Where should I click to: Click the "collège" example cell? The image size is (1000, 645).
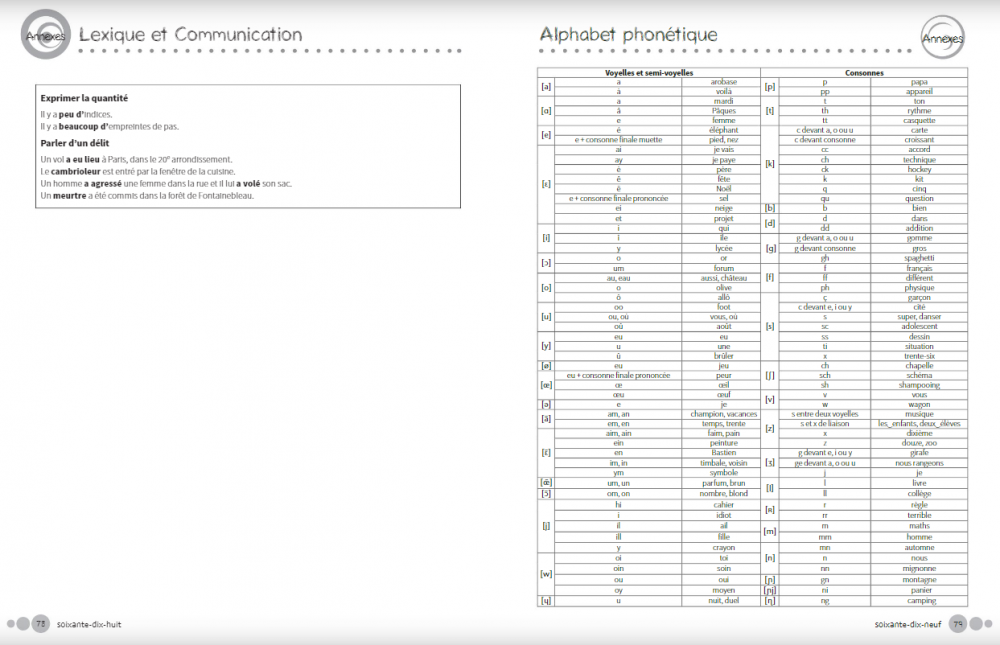pyautogui.click(x=919, y=493)
